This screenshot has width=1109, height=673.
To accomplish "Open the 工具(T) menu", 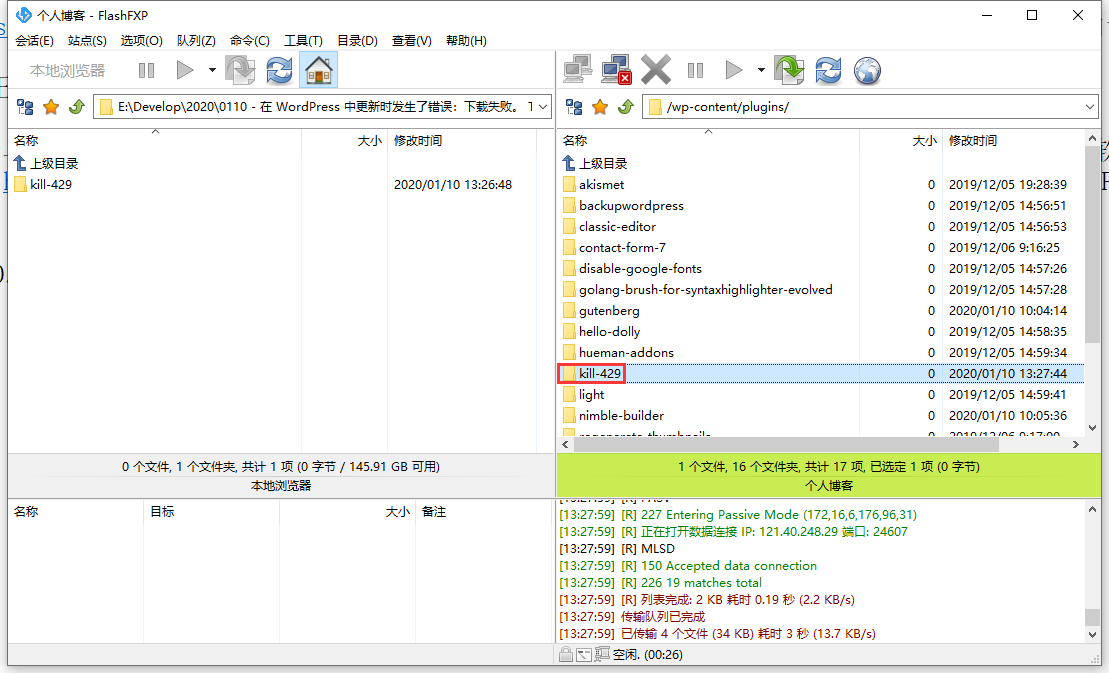I will 303,41.
